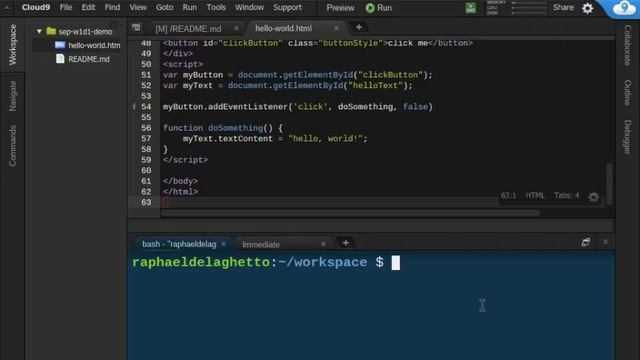The height and width of the screenshot is (360, 640).
Task: Click the doSomething function name on line 56
Action: pyautogui.click(x=236, y=128)
